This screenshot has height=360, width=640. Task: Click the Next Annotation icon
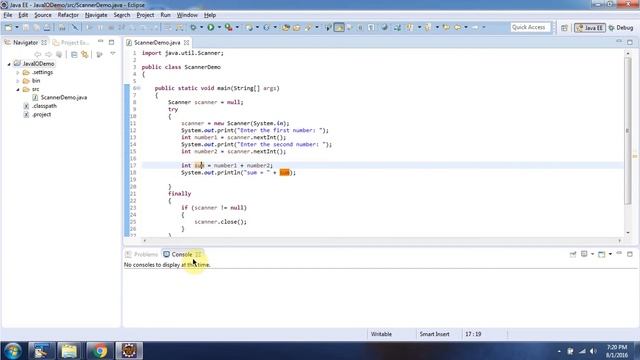point(409,27)
